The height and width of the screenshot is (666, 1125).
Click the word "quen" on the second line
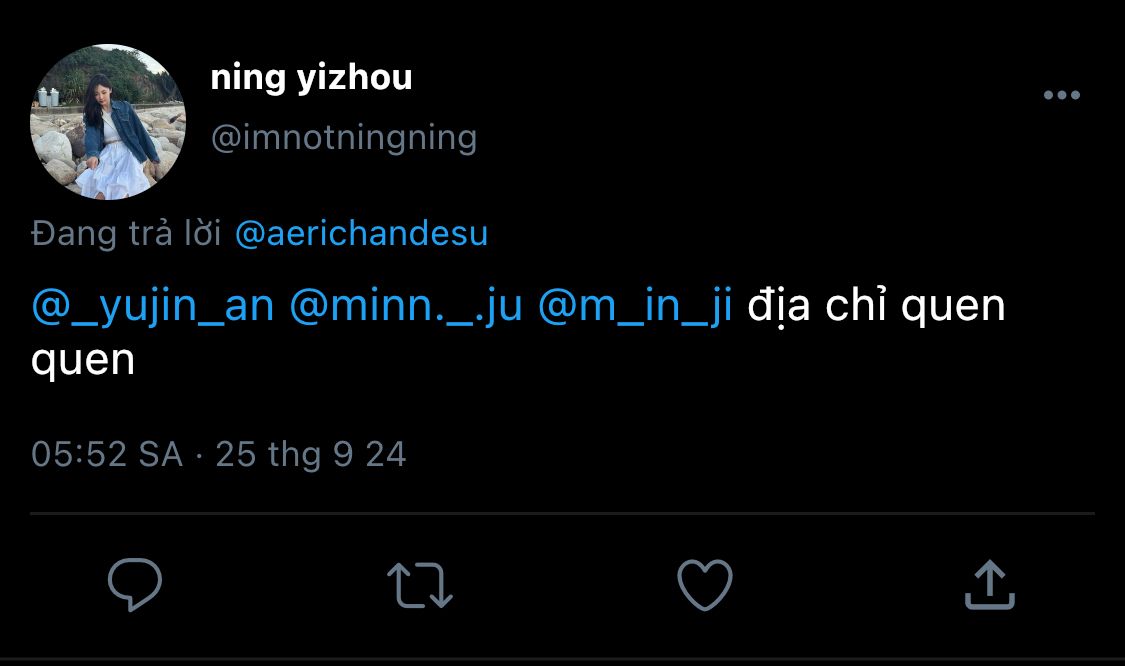(83, 360)
